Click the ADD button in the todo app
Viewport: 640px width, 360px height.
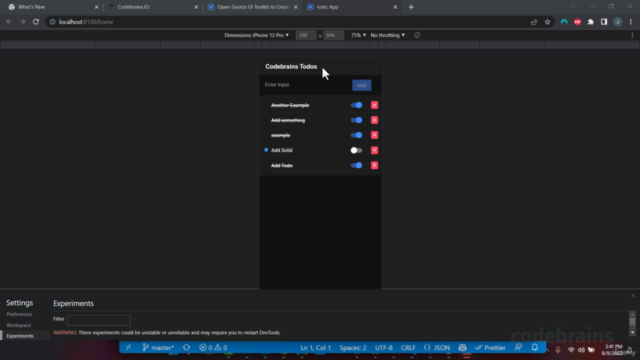click(362, 85)
